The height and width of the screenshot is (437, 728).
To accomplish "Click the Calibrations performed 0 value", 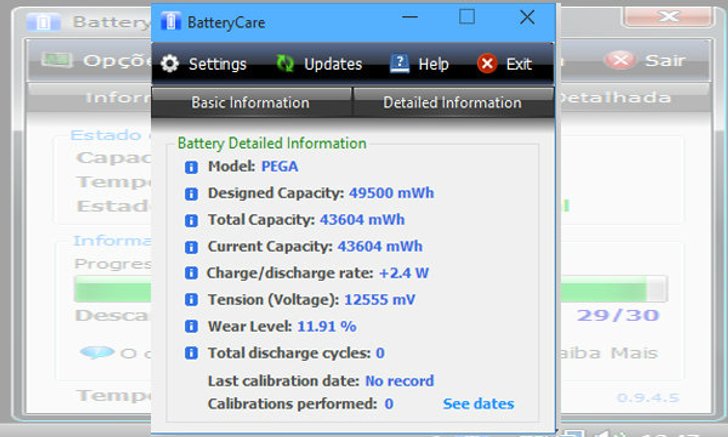I will (389, 404).
